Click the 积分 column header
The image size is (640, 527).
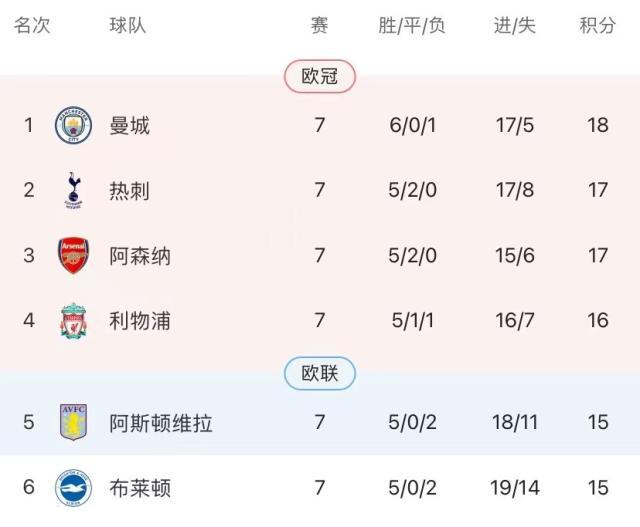(x=598, y=26)
